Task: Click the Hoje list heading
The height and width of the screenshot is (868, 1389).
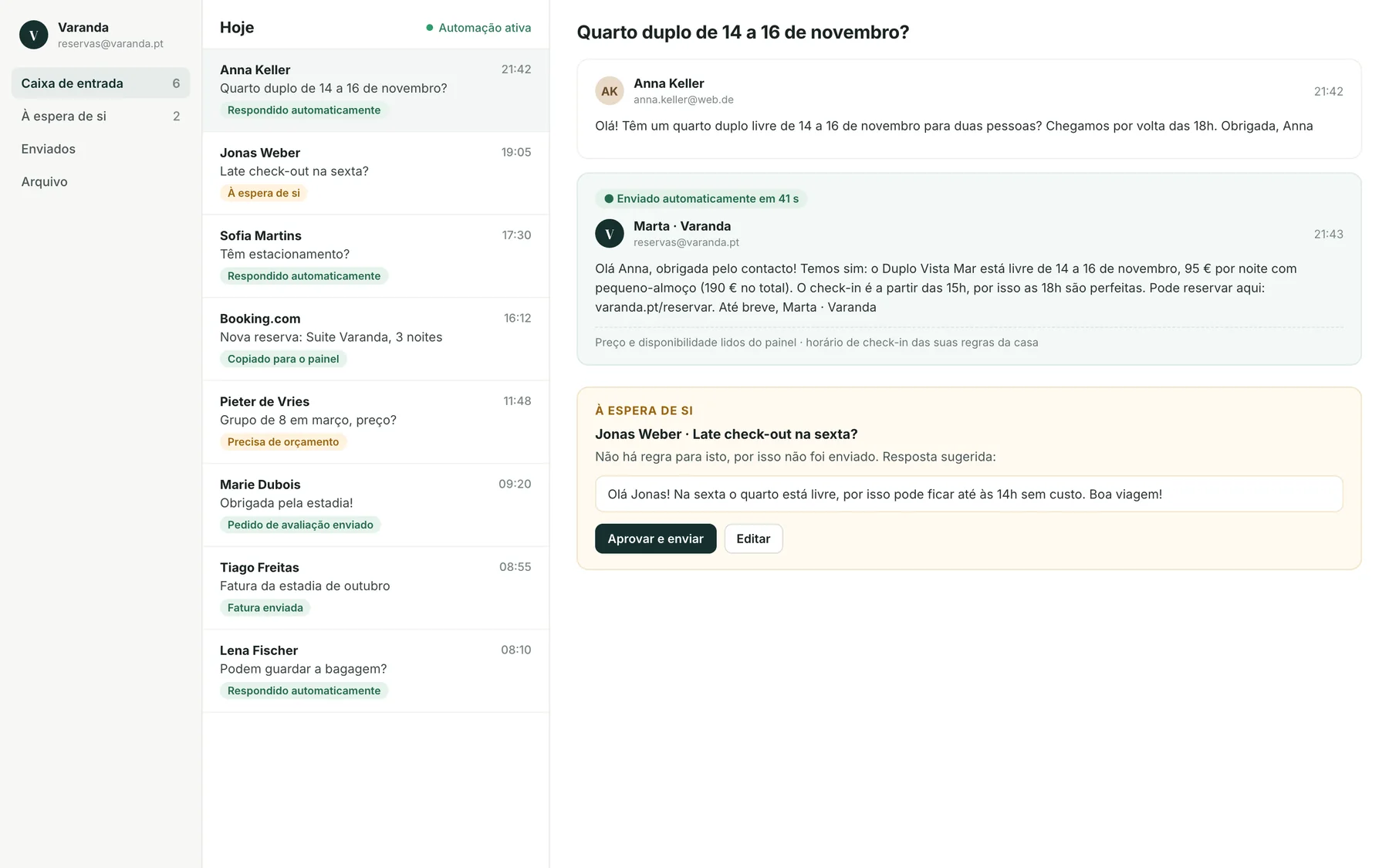Action: tap(237, 28)
